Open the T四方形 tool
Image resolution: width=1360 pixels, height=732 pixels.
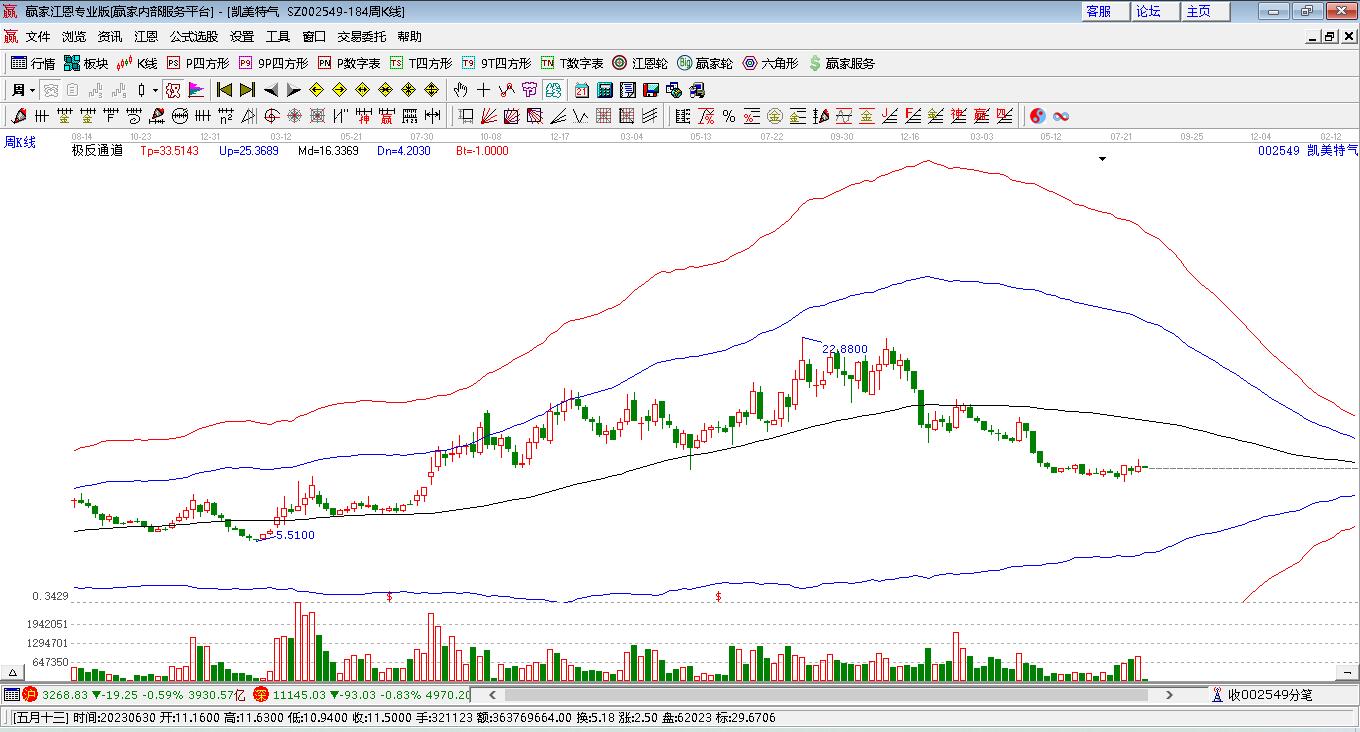coord(421,63)
